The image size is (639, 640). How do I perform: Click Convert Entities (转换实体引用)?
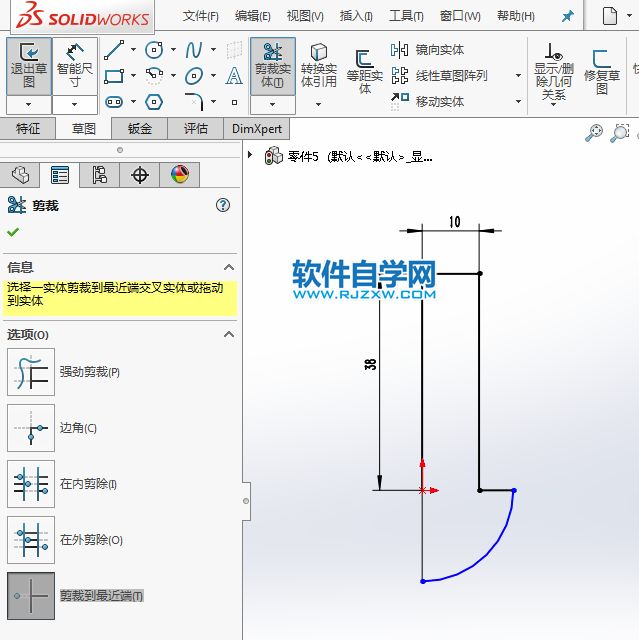coord(319,66)
